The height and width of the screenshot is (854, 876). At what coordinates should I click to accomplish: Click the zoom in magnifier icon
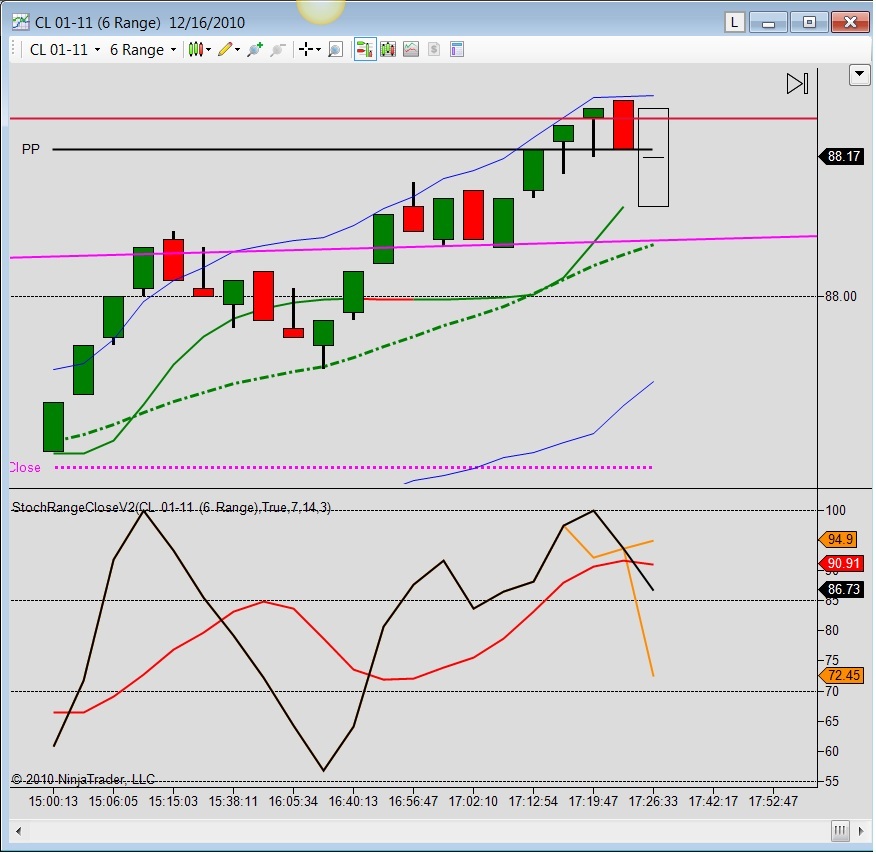tap(255, 50)
